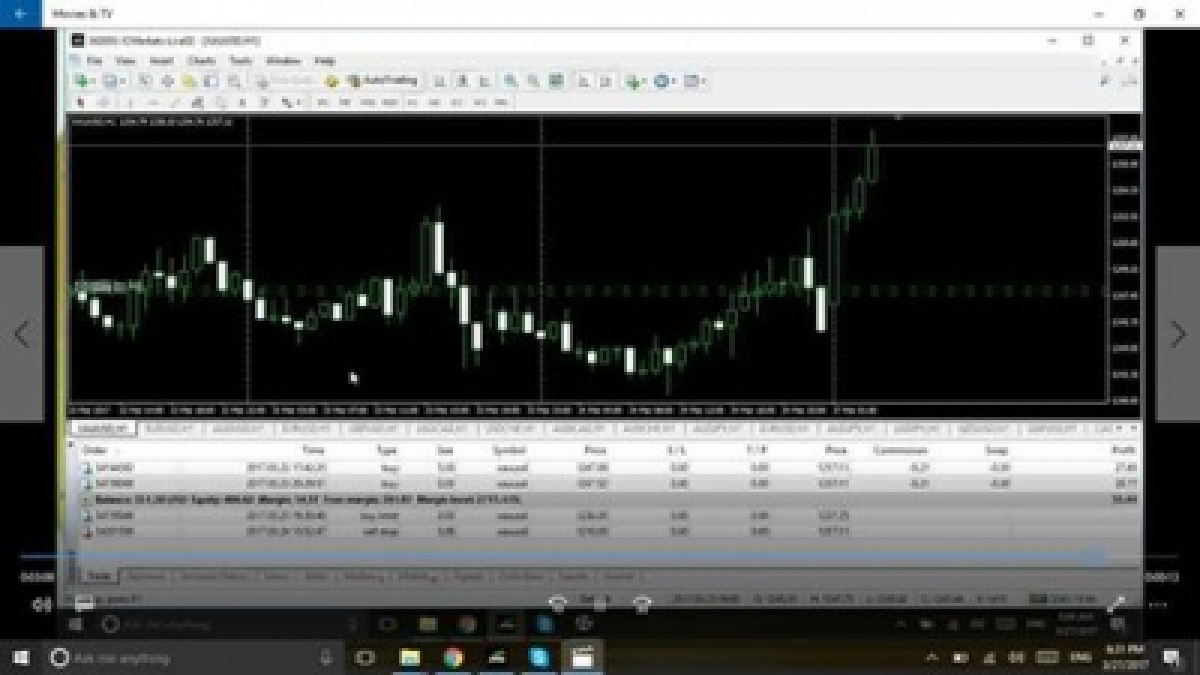Viewport: 1200px width, 675px height.
Task: Select the Crosshair tool
Action: [104, 102]
